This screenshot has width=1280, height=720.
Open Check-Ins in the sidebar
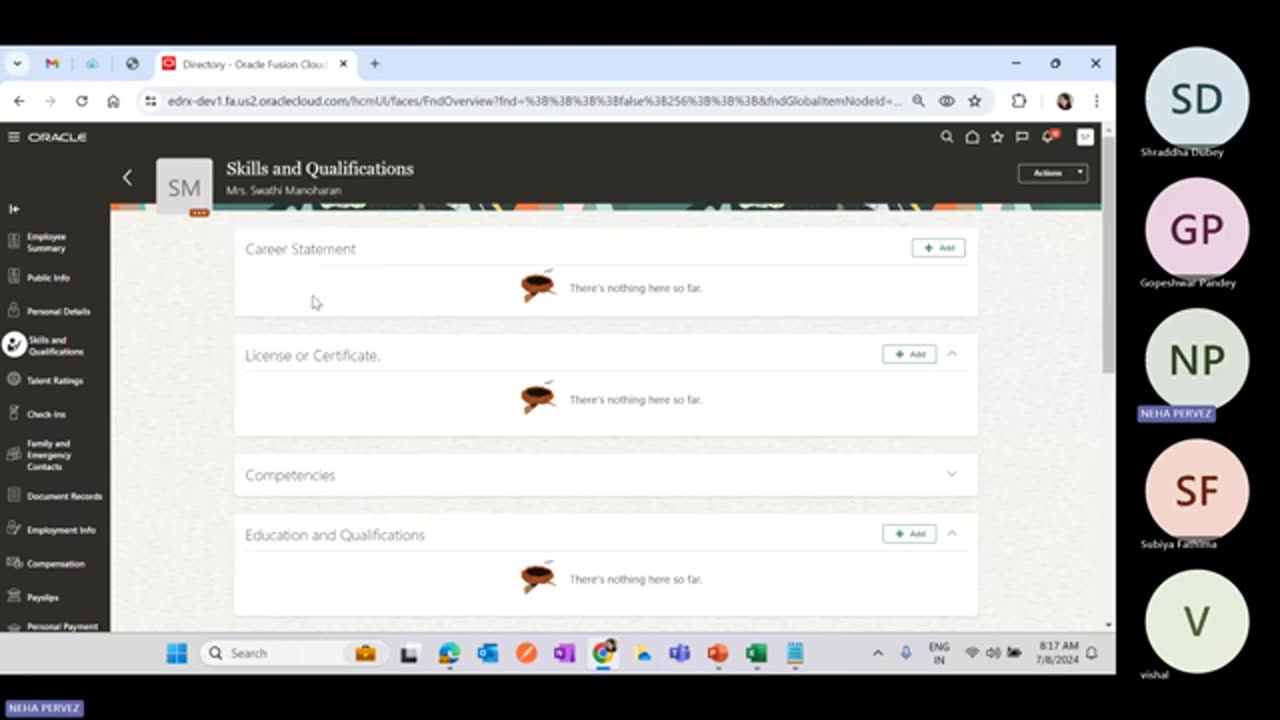46,414
